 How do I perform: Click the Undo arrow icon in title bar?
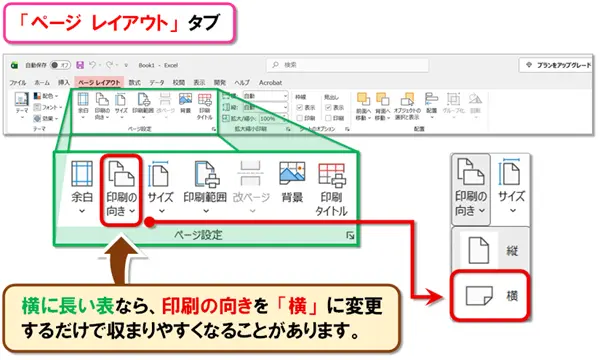pos(92,65)
